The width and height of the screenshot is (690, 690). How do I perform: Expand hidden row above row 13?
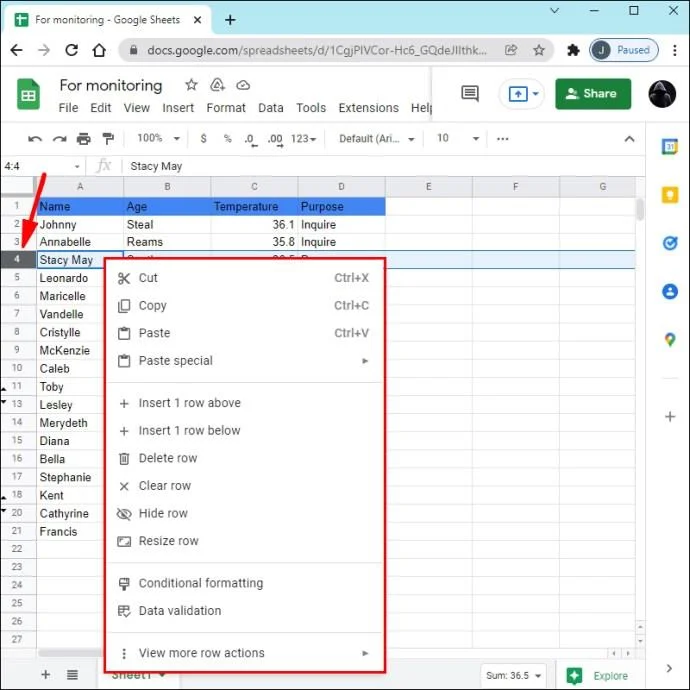4,402
